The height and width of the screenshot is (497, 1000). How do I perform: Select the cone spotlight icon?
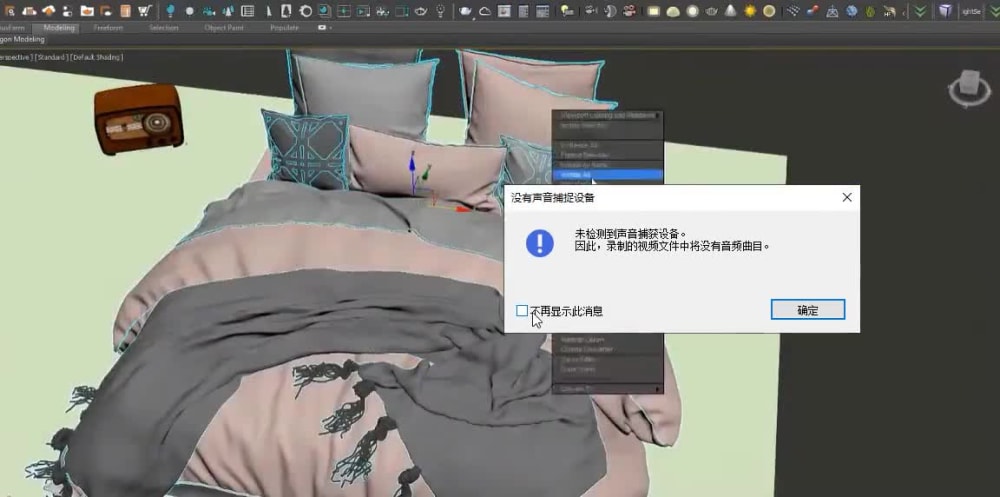731,11
